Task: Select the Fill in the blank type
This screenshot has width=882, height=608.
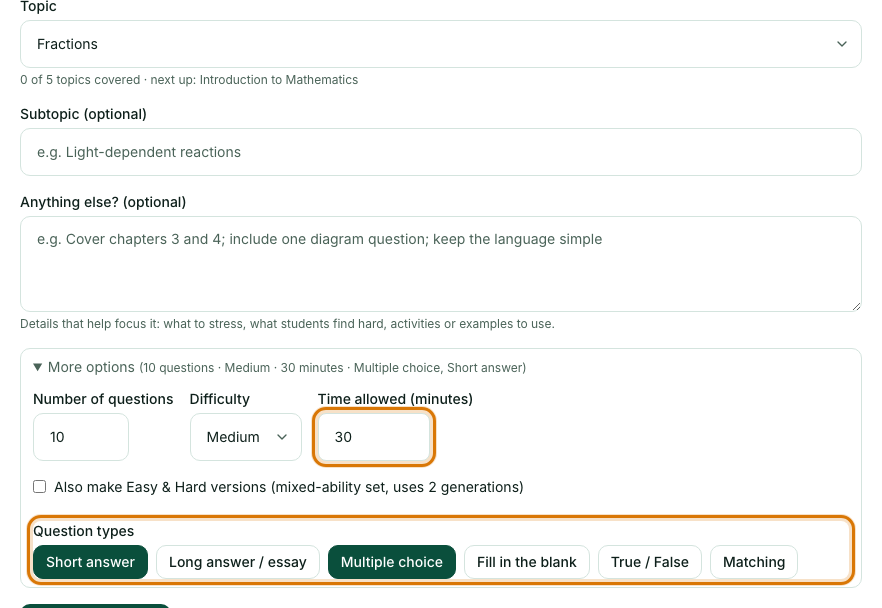Action: tap(526, 562)
